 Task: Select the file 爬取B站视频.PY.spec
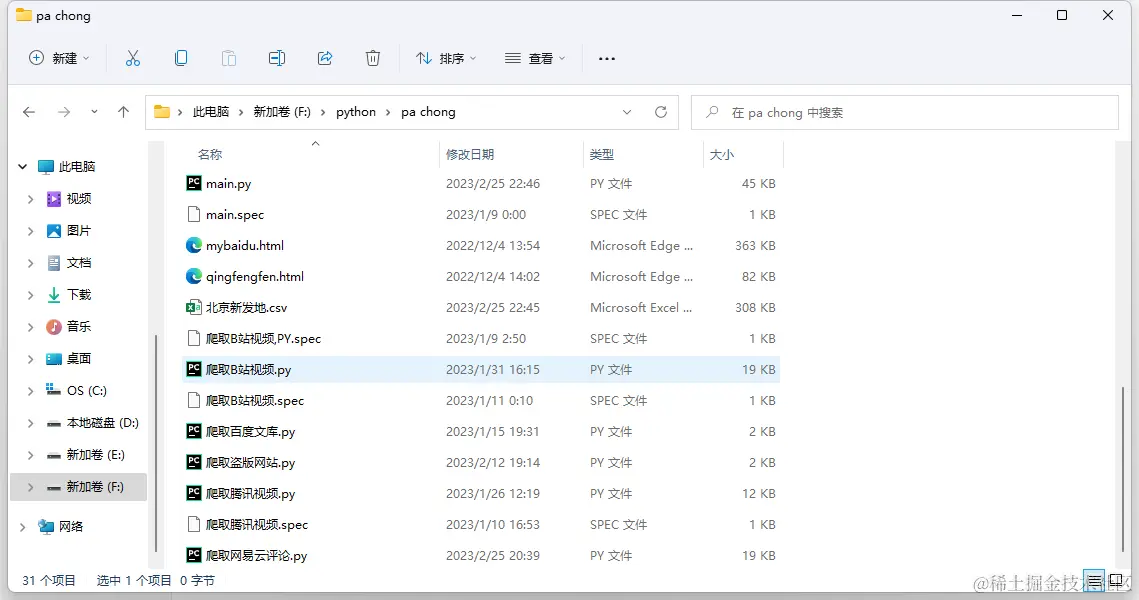480,338
